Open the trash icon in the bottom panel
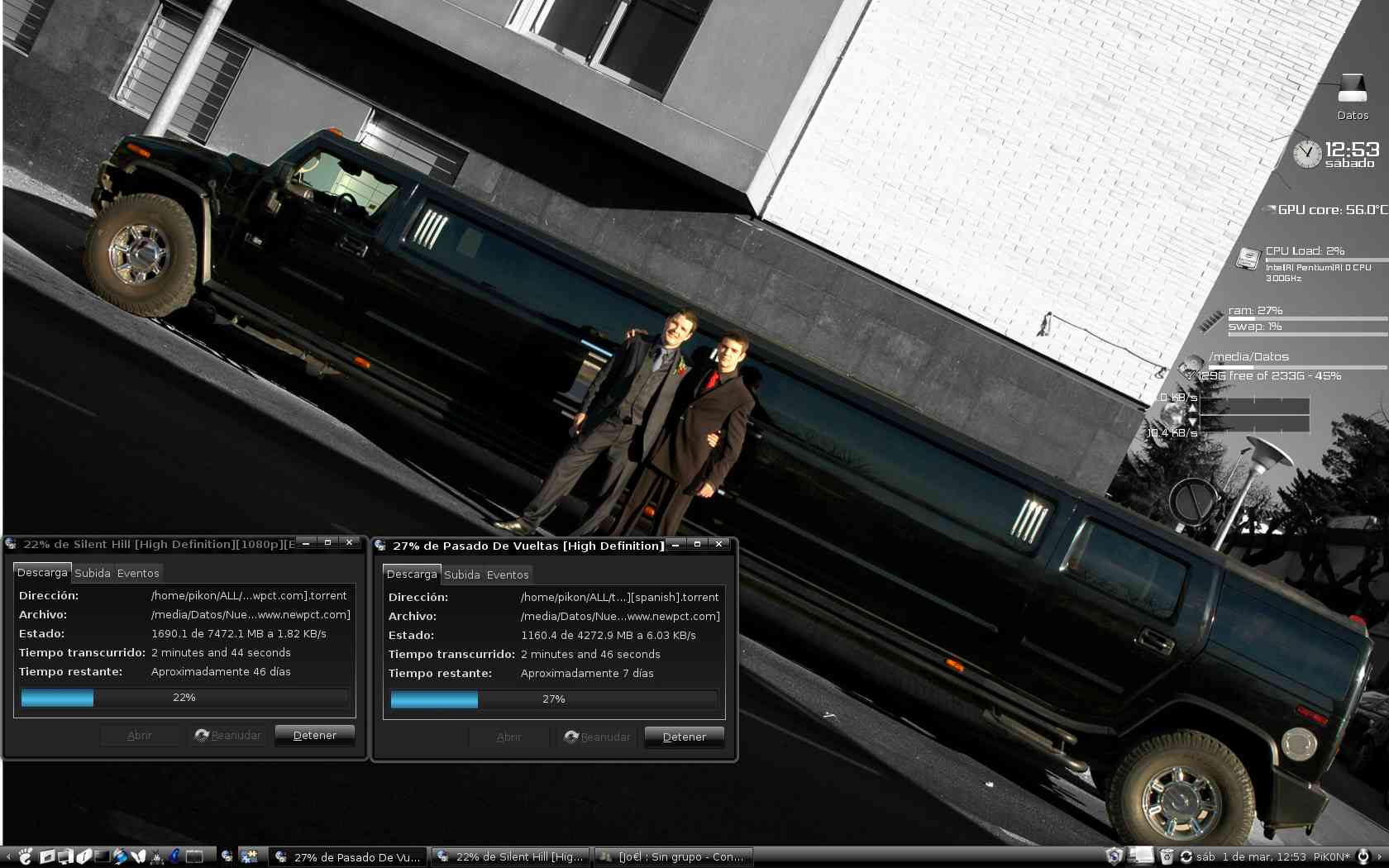1389x868 pixels. (x=1167, y=856)
